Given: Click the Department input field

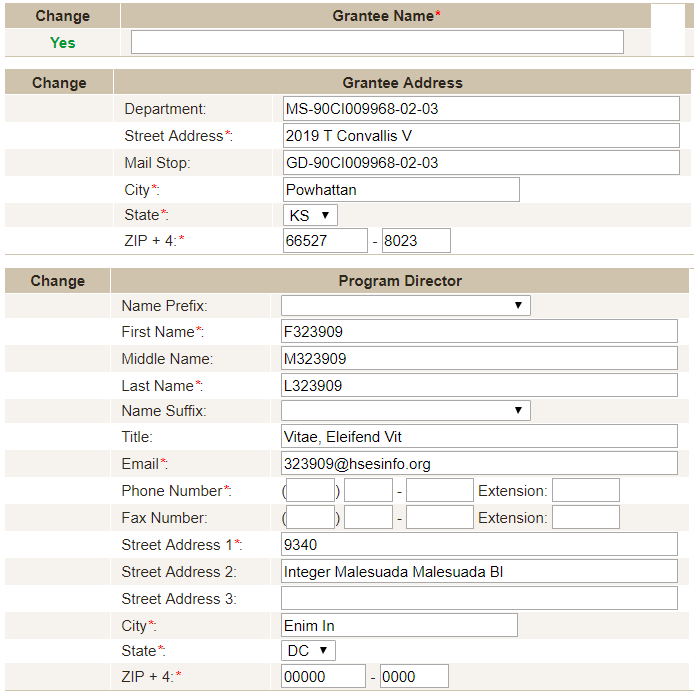Looking at the screenshot, I should (481, 109).
